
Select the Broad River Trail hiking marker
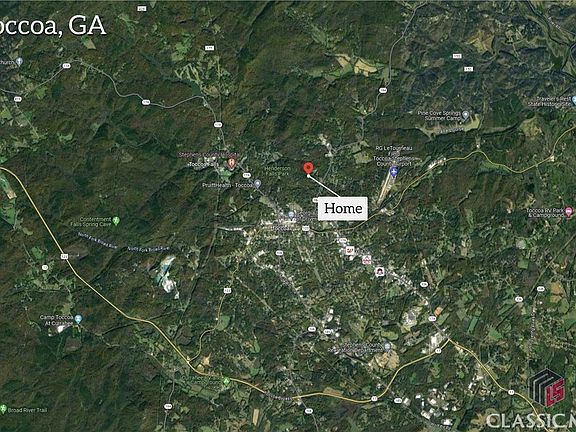coord(3,408)
